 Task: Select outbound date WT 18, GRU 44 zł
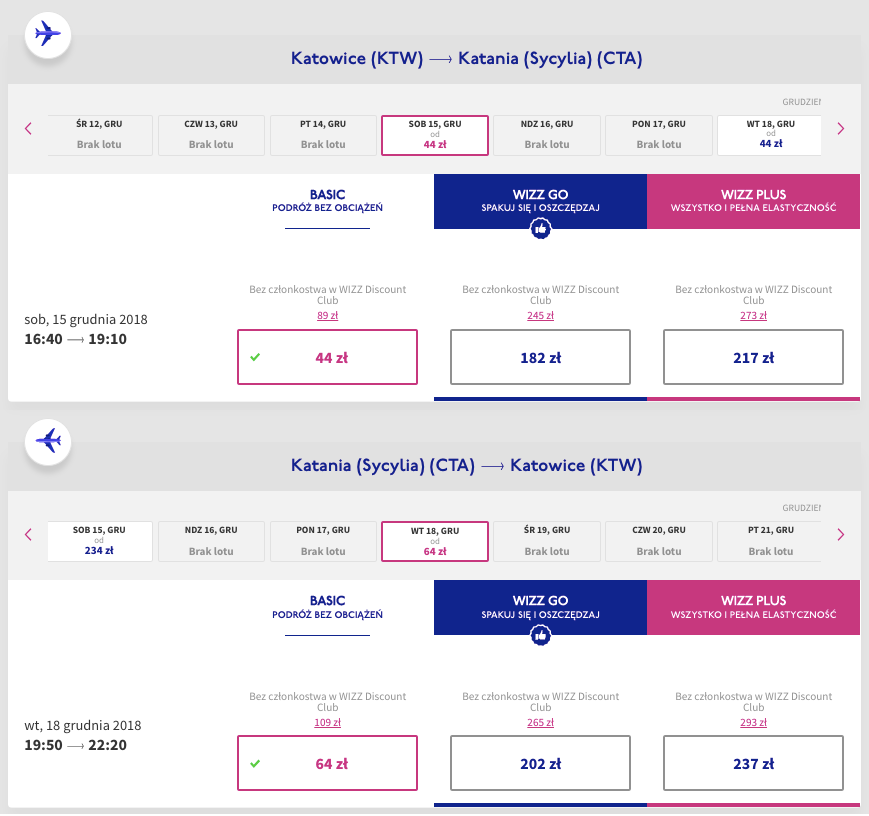tap(769, 135)
